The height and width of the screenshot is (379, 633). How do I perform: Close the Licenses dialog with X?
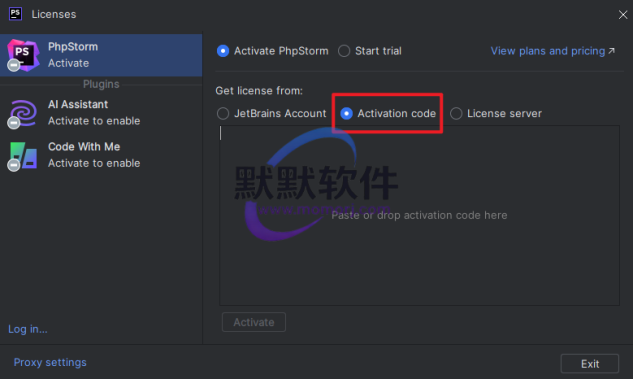point(623,15)
